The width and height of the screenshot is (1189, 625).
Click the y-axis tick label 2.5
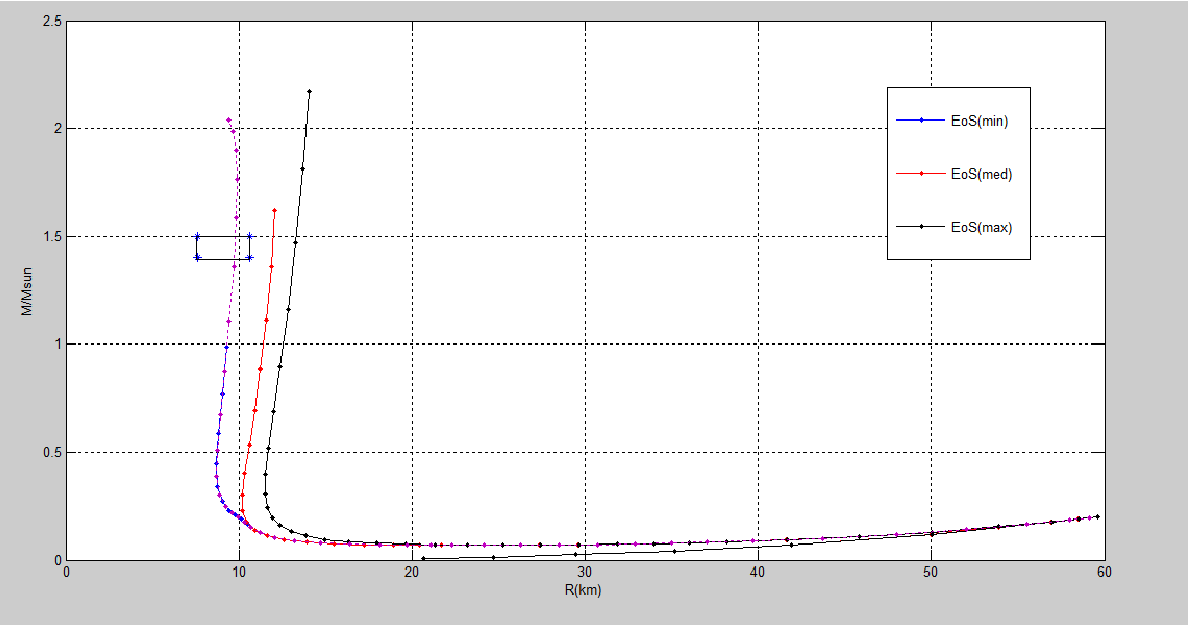click(x=52, y=21)
